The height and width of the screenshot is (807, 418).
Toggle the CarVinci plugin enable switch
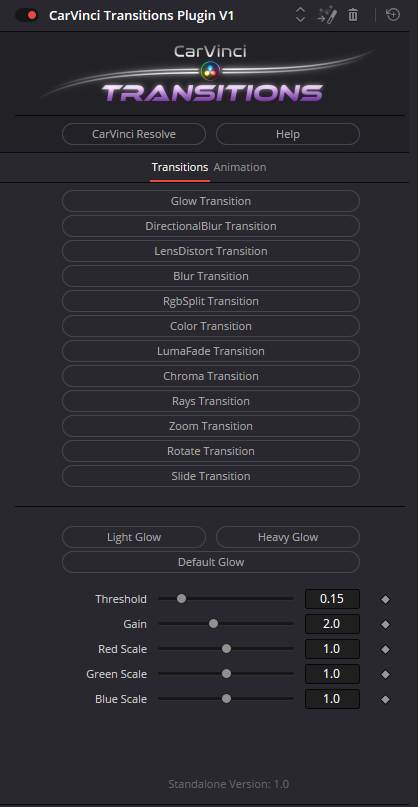pyautogui.click(x=27, y=15)
